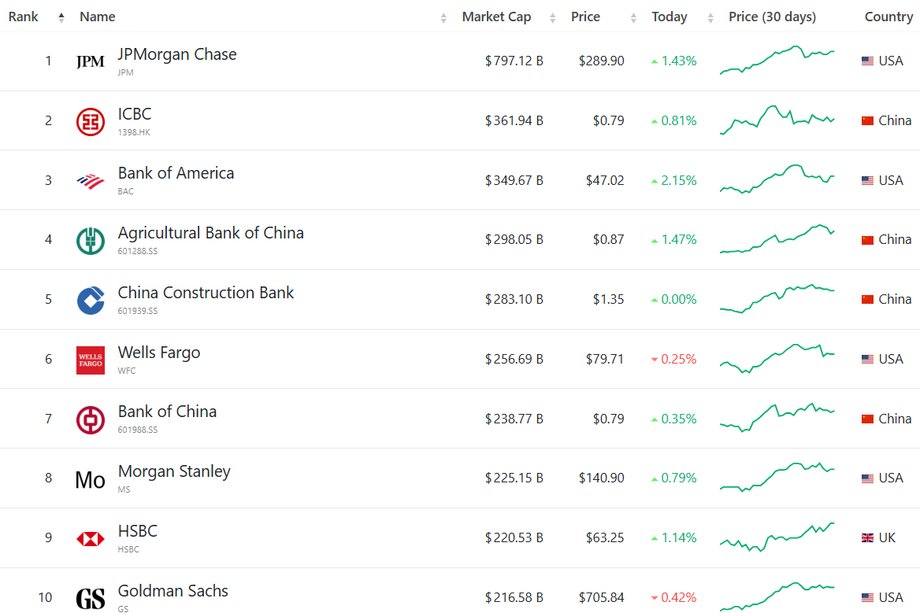Open the Goldman Sachs company link

[172, 591]
